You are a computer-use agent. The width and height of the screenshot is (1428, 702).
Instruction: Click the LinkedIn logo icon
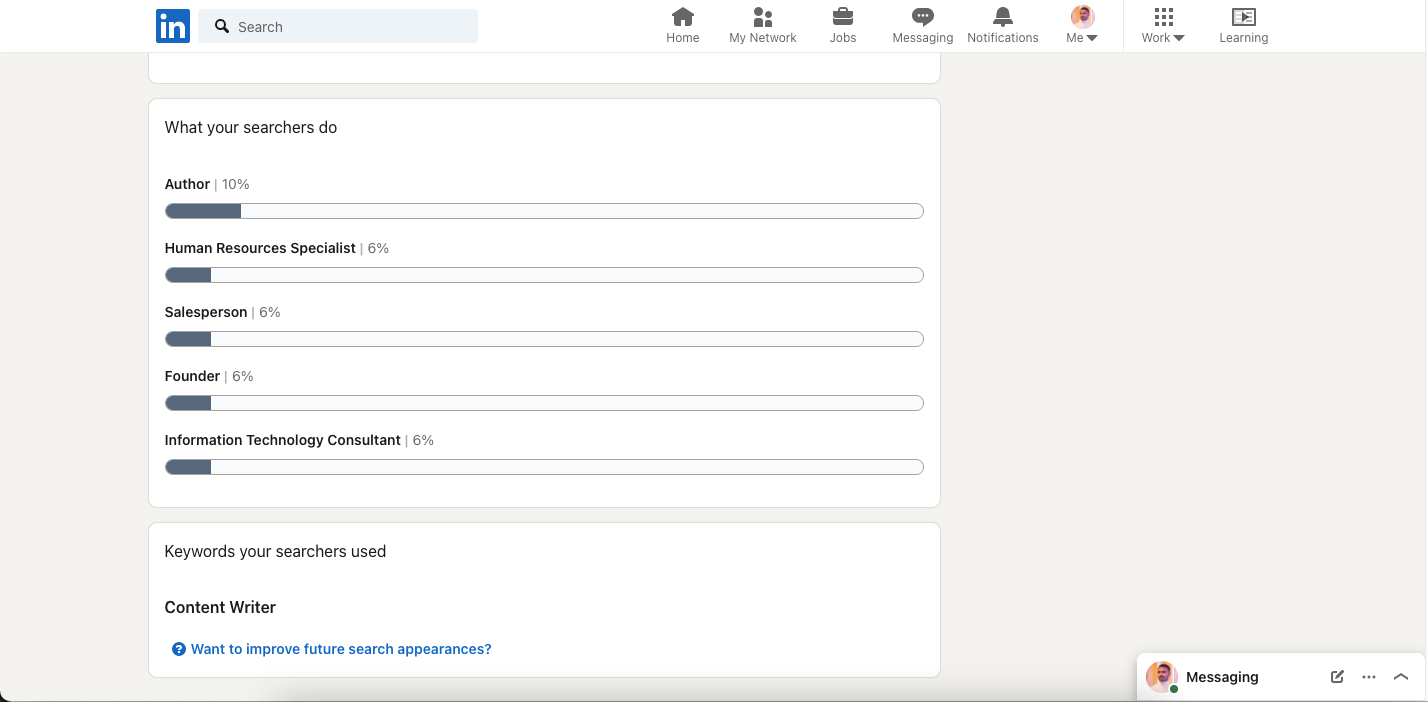172,26
